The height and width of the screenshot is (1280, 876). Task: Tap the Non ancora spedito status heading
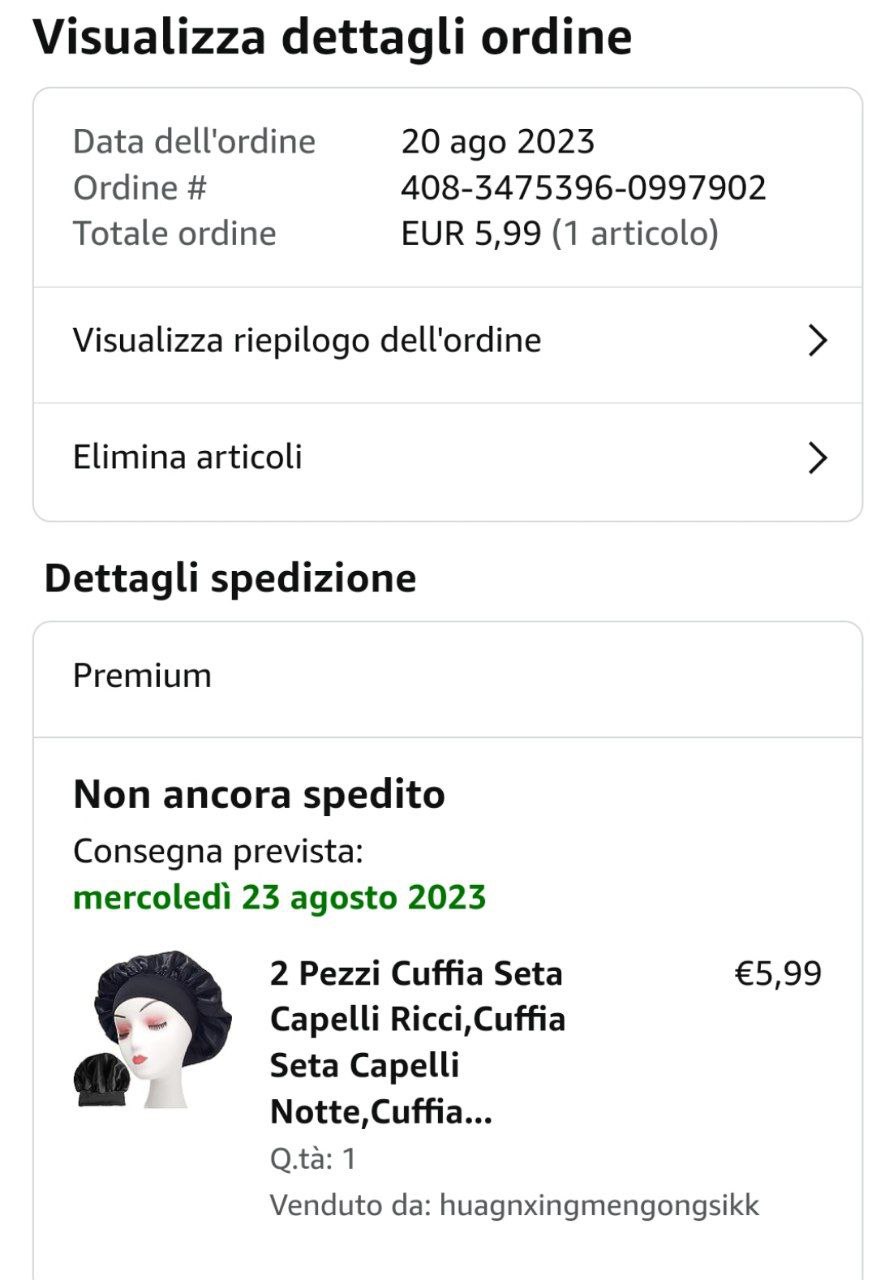259,795
